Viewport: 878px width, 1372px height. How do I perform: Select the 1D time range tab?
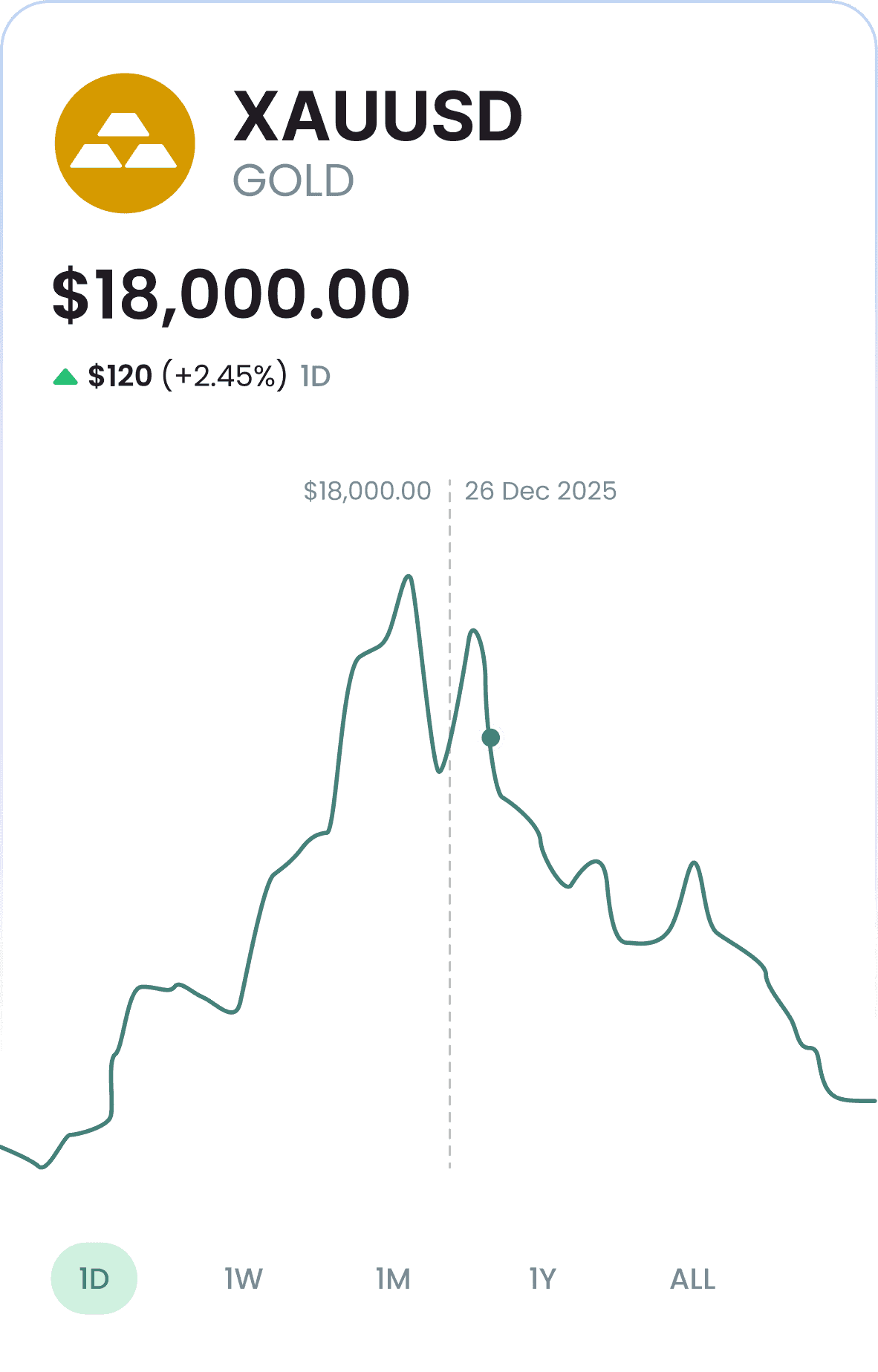94,1278
